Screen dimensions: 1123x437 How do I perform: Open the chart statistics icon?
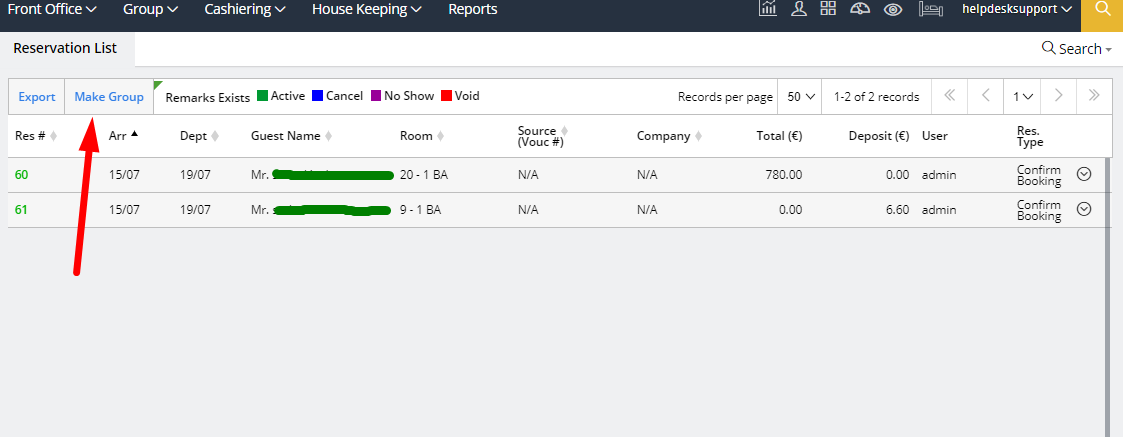click(768, 9)
